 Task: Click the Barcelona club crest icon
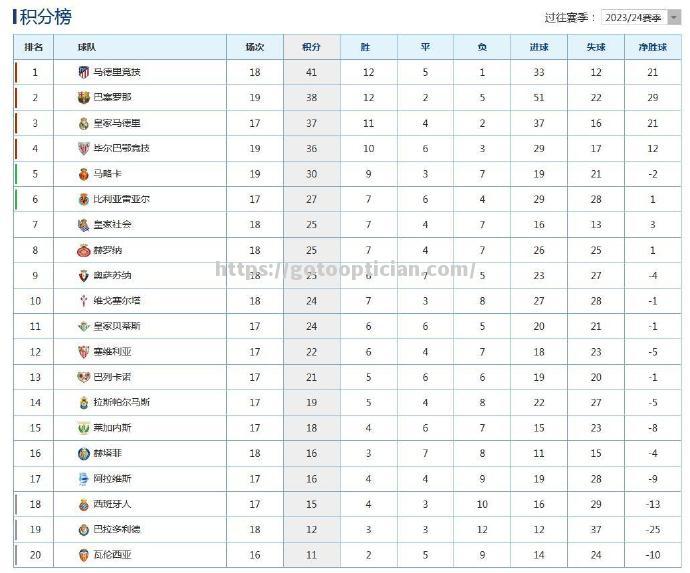tap(84, 97)
